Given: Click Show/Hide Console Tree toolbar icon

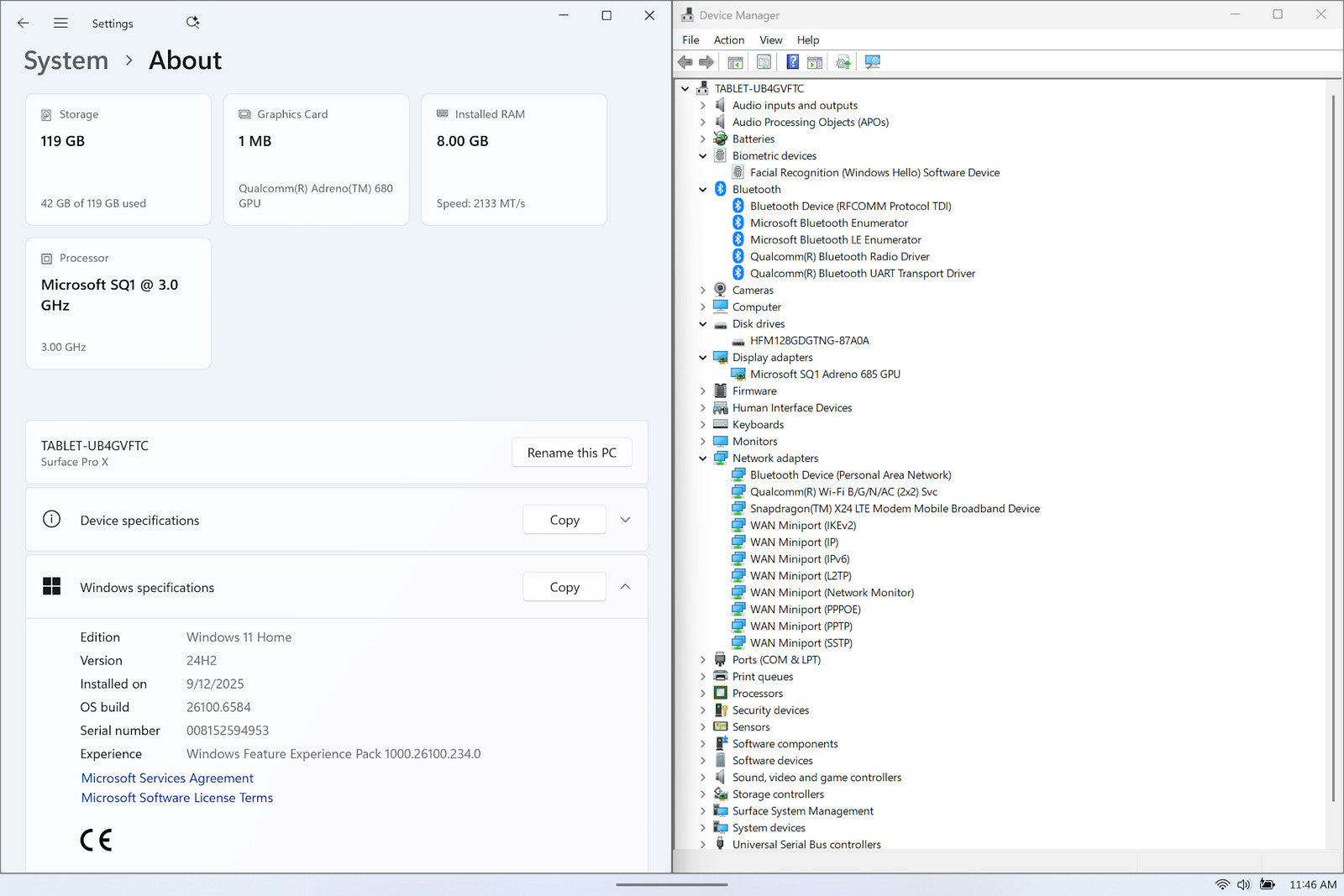Looking at the screenshot, I should point(735,62).
